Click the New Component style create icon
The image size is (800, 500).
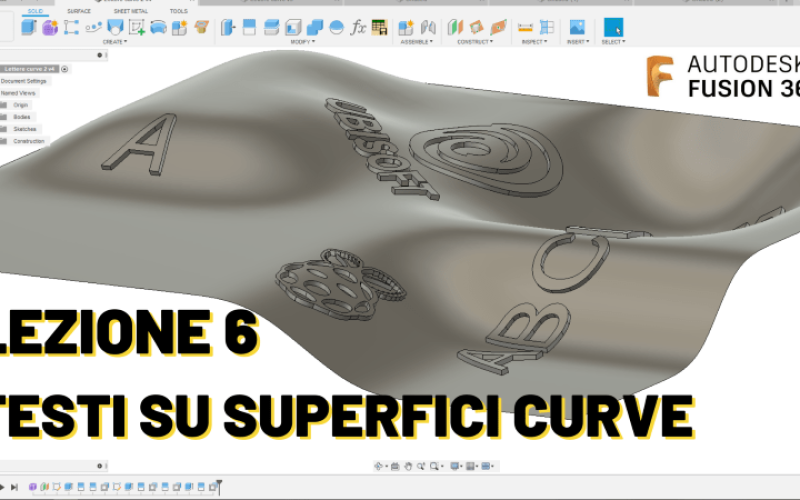[180, 27]
